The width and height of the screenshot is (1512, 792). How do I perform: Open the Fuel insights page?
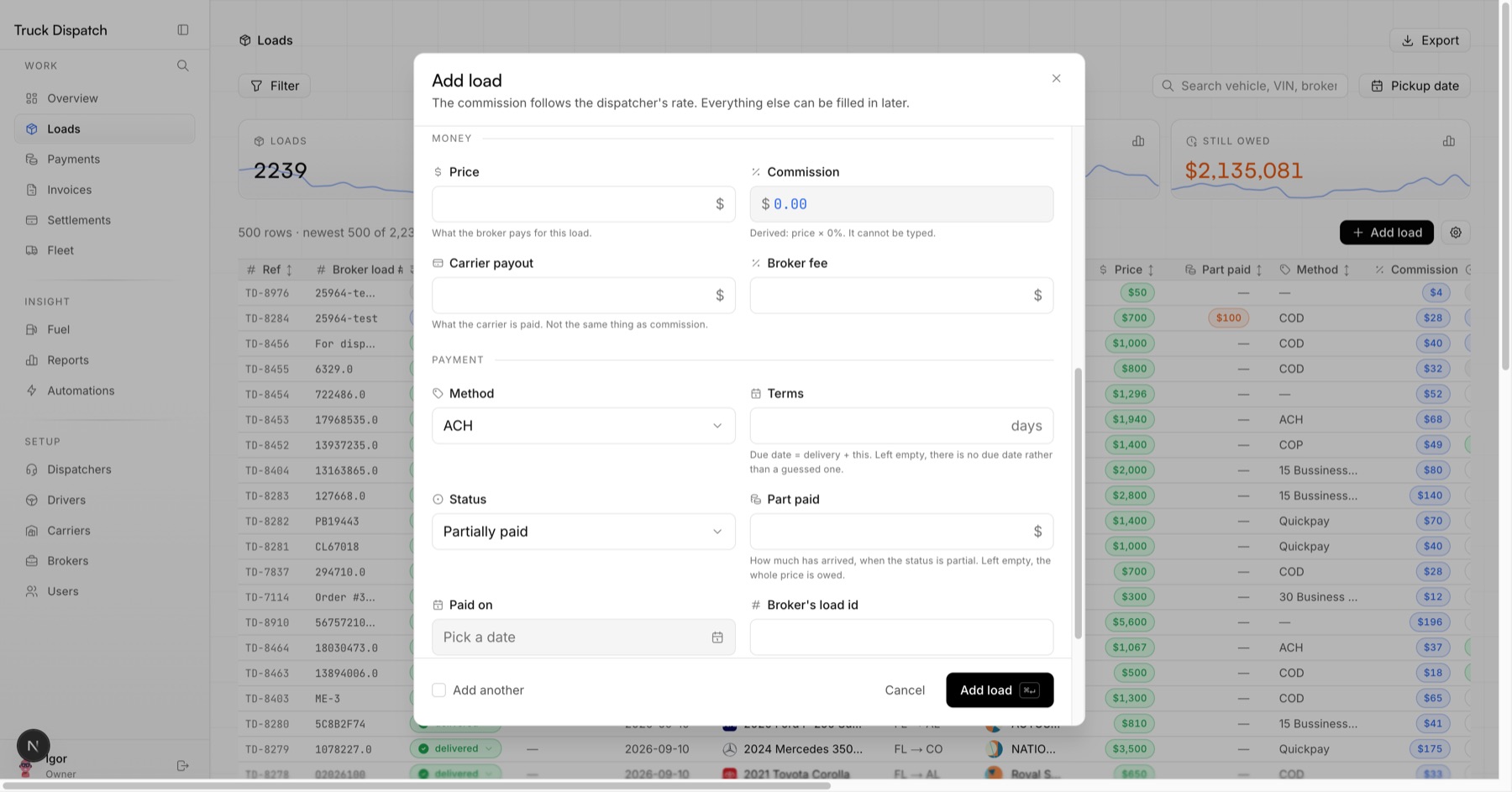click(105, 329)
